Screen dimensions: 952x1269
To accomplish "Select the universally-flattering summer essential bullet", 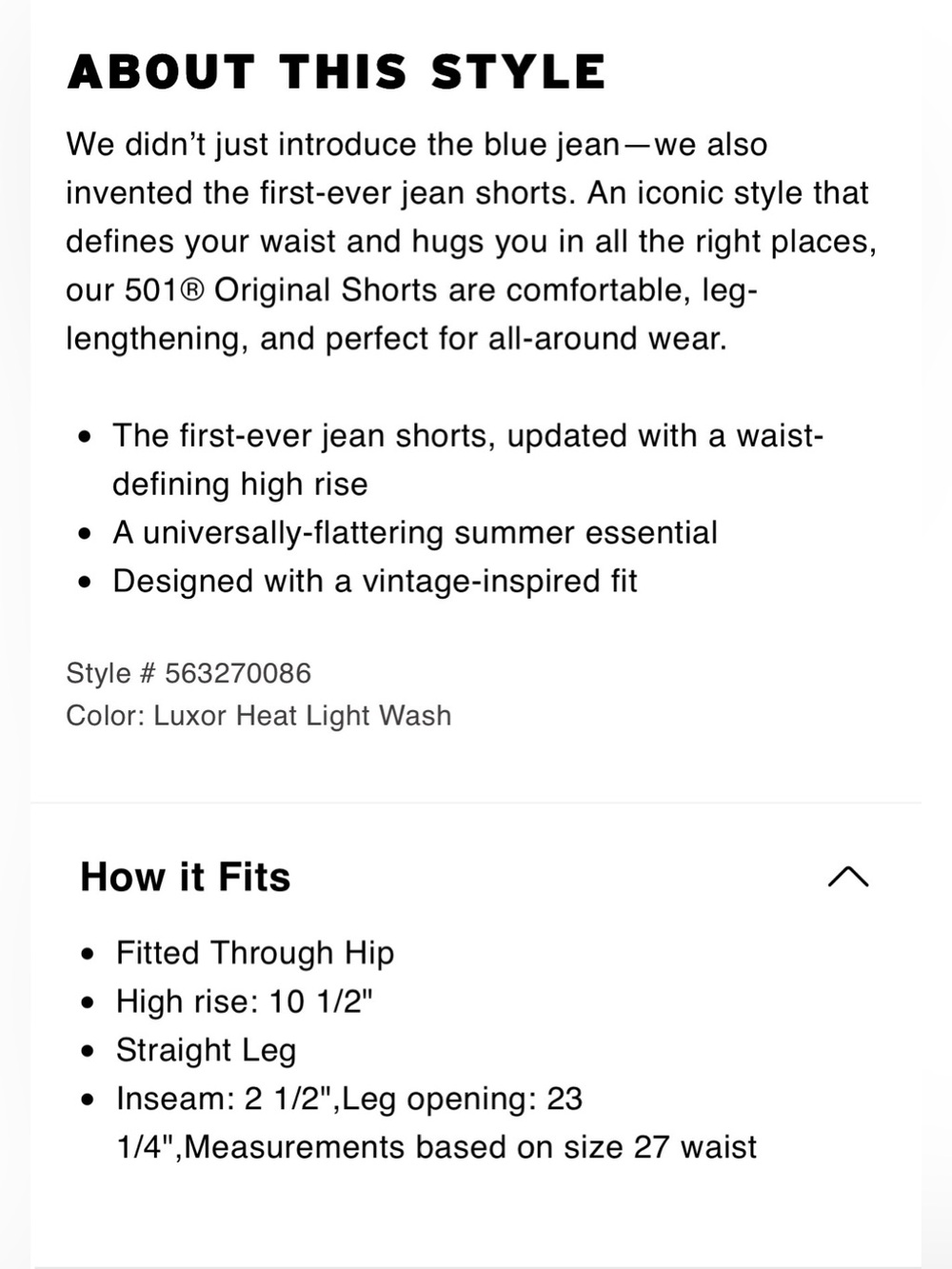I will [x=415, y=533].
